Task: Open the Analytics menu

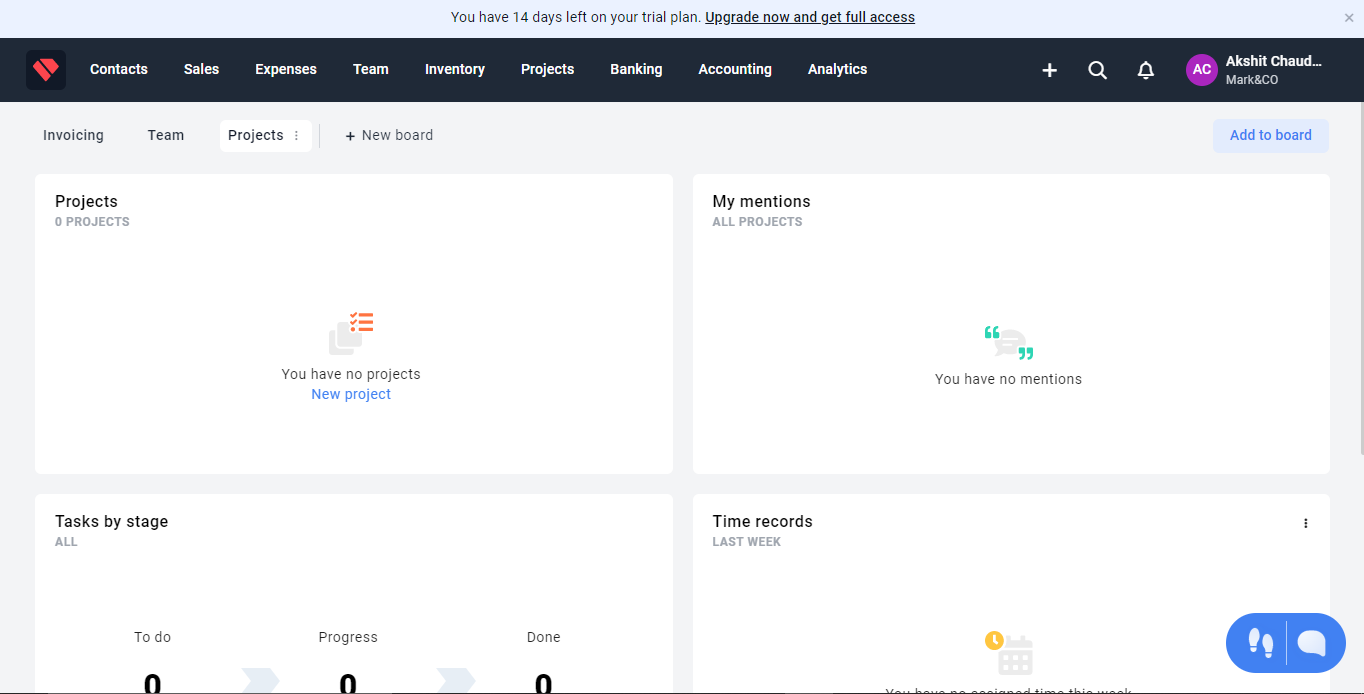Action: pyautogui.click(x=837, y=70)
